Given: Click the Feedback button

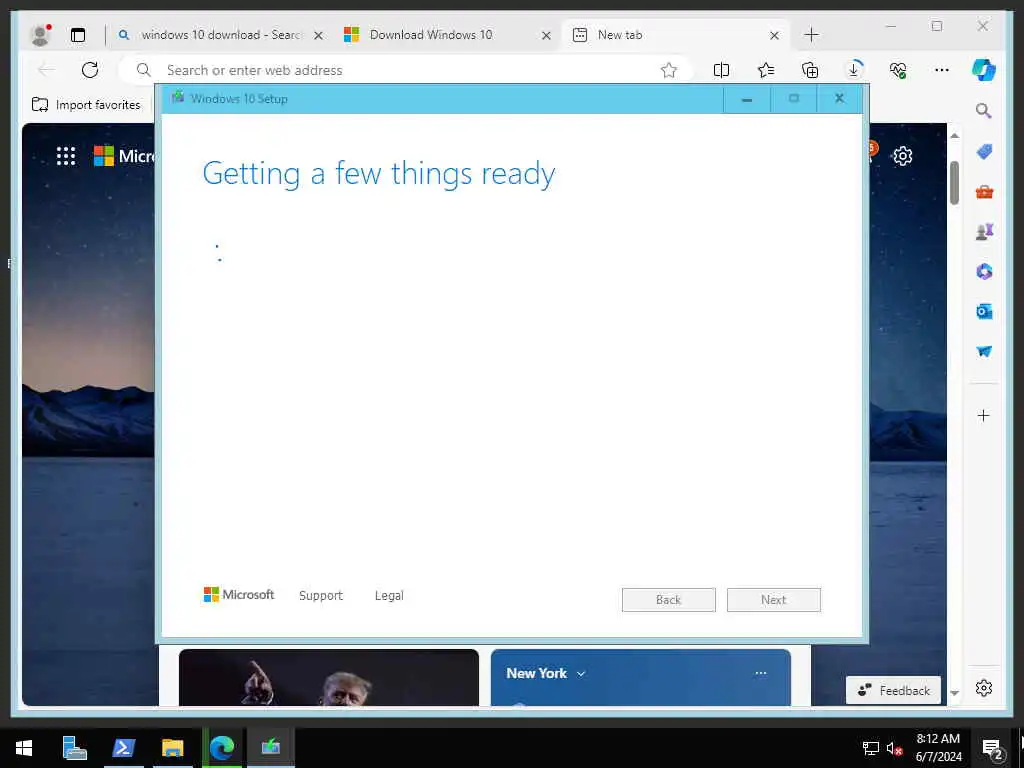Looking at the screenshot, I should (x=893, y=690).
